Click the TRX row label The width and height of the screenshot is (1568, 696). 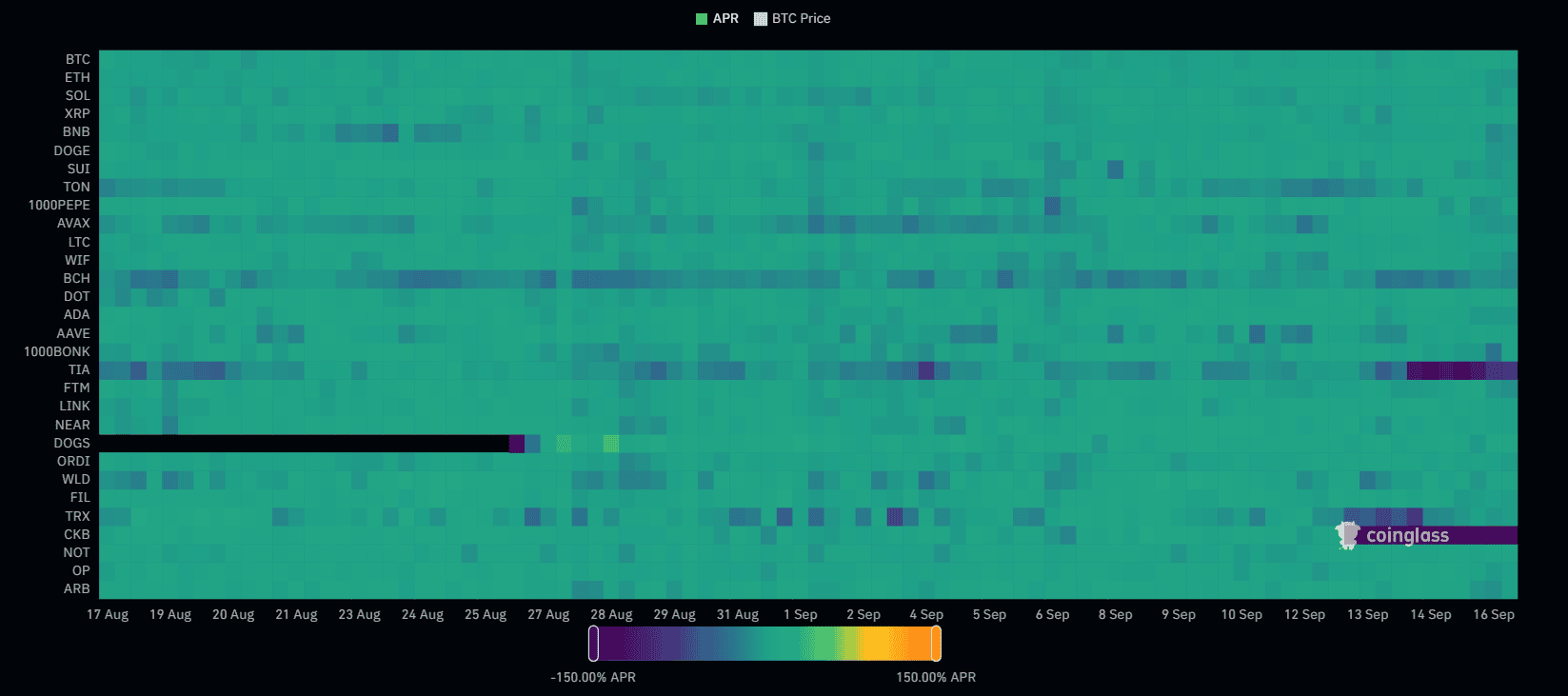(78, 516)
